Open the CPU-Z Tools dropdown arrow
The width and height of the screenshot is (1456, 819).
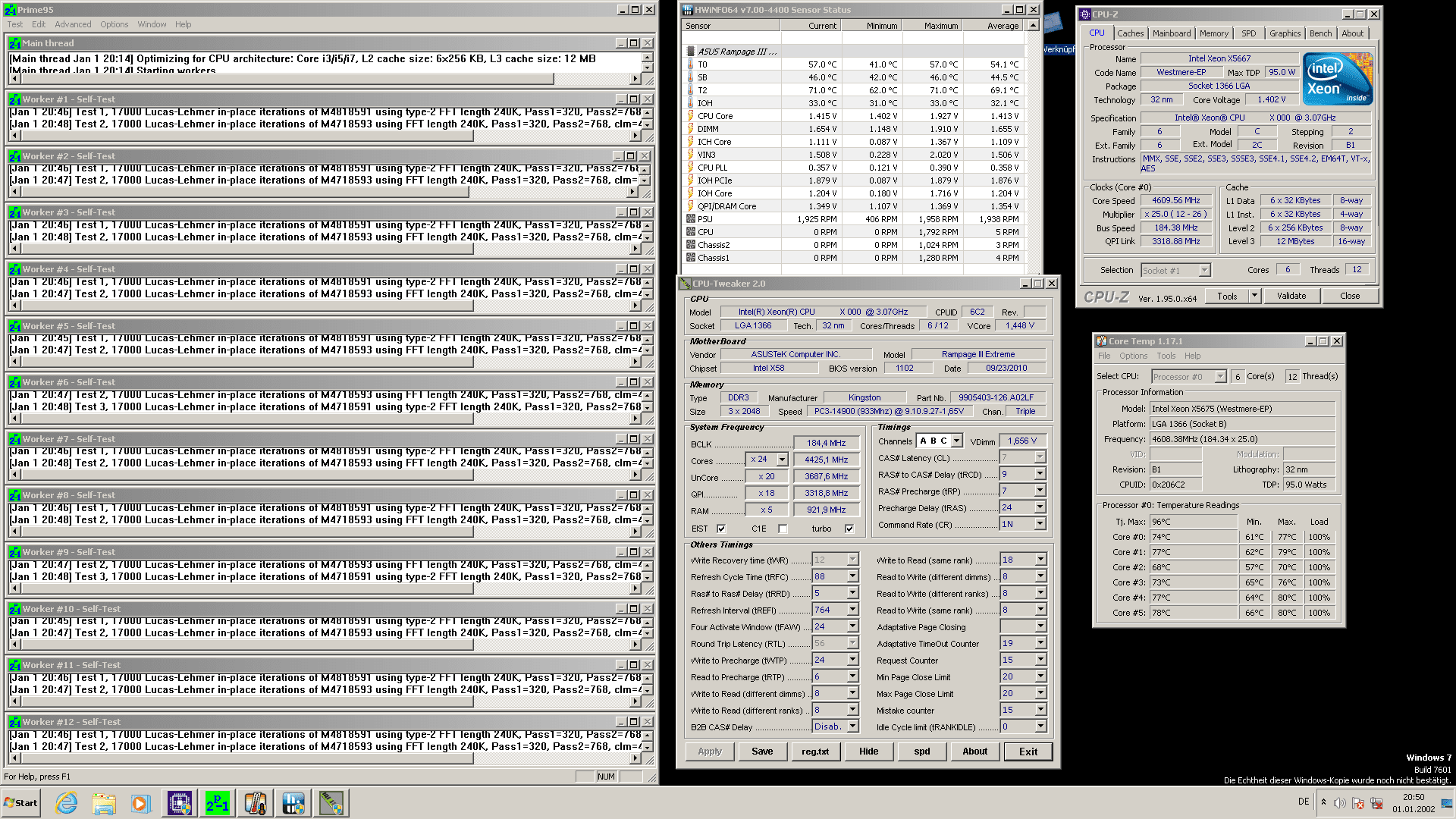[x=1254, y=296]
